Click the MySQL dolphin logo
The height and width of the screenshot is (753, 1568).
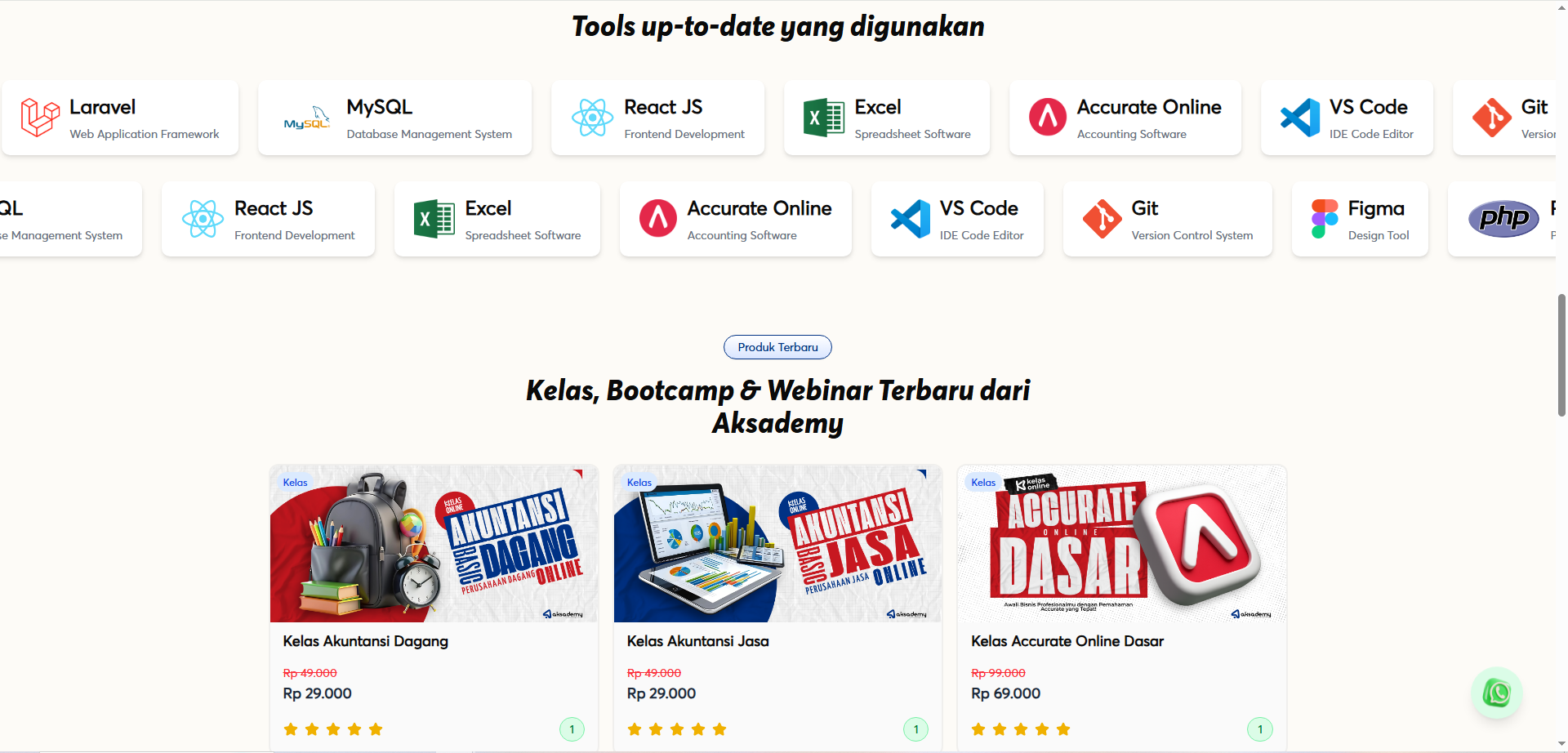coord(306,118)
